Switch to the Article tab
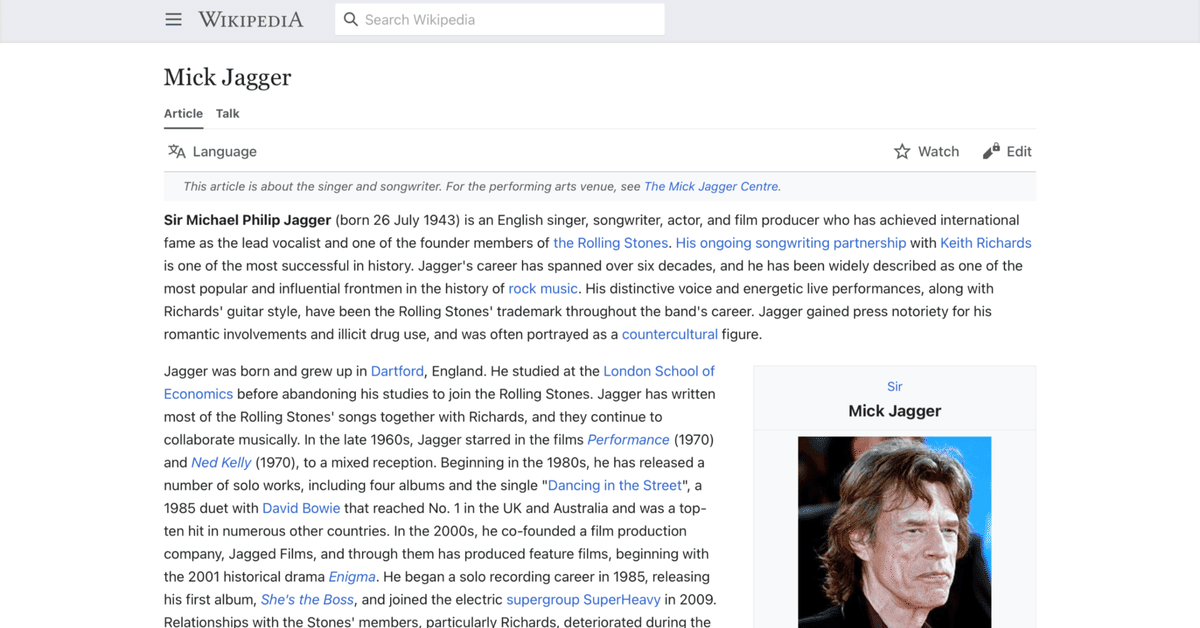This screenshot has width=1200, height=628. pos(183,114)
